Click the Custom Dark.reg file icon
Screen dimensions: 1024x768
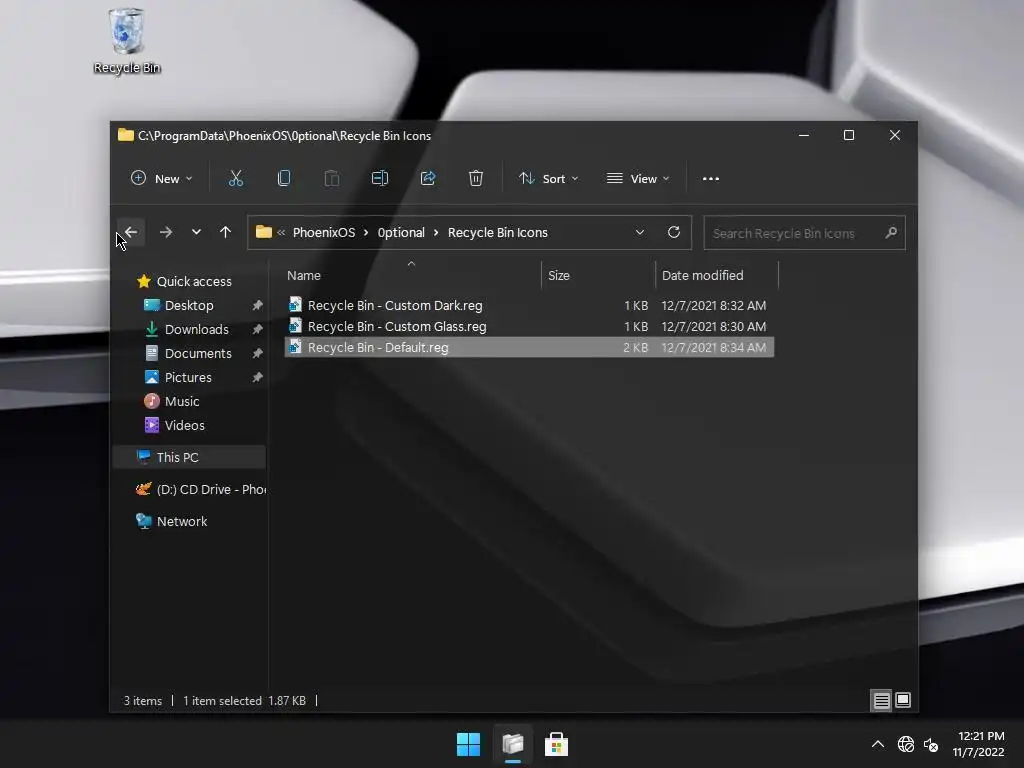pyautogui.click(x=295, y=305)
